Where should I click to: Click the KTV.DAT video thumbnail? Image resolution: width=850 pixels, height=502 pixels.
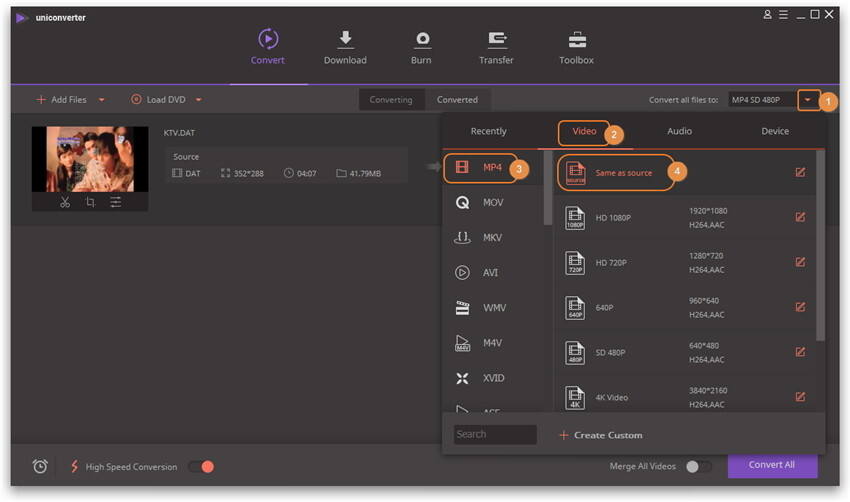coord(90,159)
